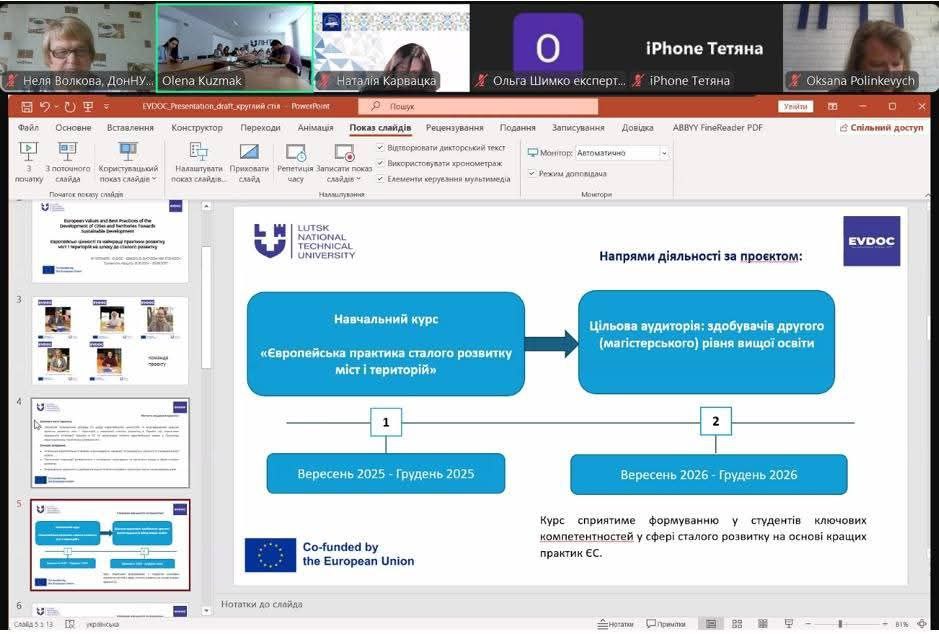
Task: Click Olena Kuzmak video tile
Action: tap(234, 48)
